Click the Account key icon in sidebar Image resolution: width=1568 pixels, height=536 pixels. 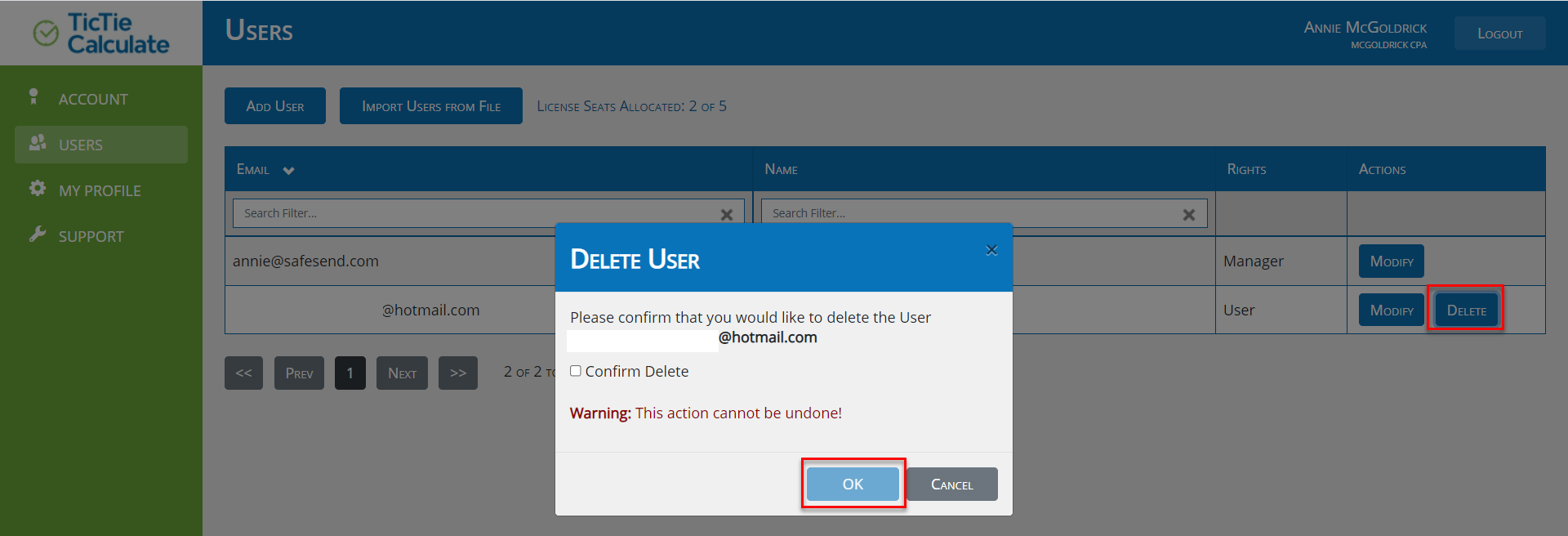33,96
